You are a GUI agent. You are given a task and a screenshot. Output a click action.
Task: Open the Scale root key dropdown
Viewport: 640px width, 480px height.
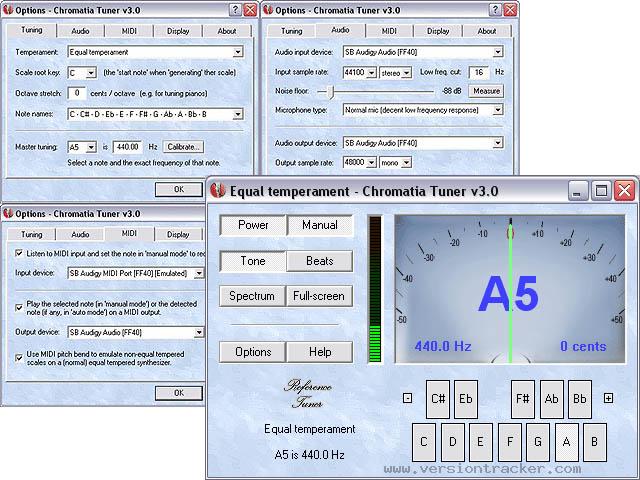(x=91, y=73)
